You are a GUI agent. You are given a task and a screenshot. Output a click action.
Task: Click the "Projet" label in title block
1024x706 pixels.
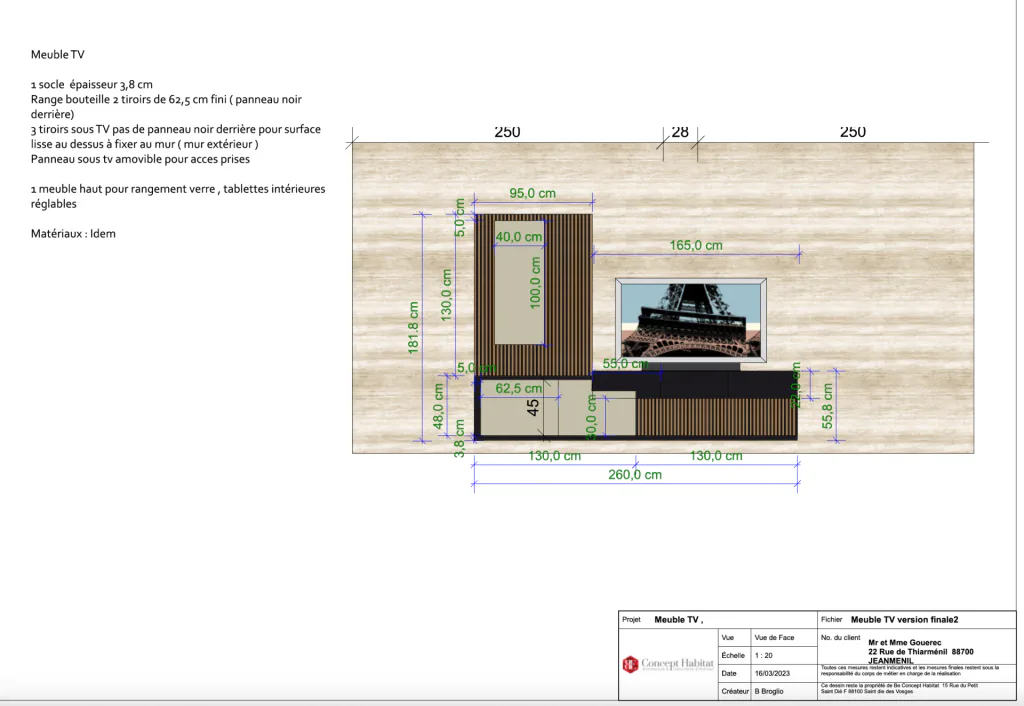pyautogui.click(x=632, y=619)
